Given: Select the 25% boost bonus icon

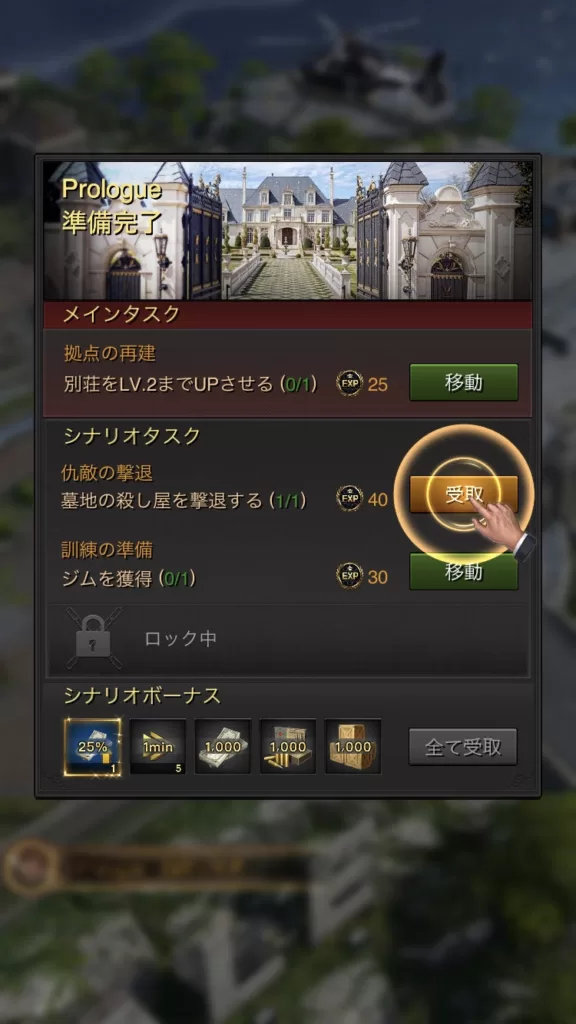Looking at the screenshot, I should pos(92,746).
